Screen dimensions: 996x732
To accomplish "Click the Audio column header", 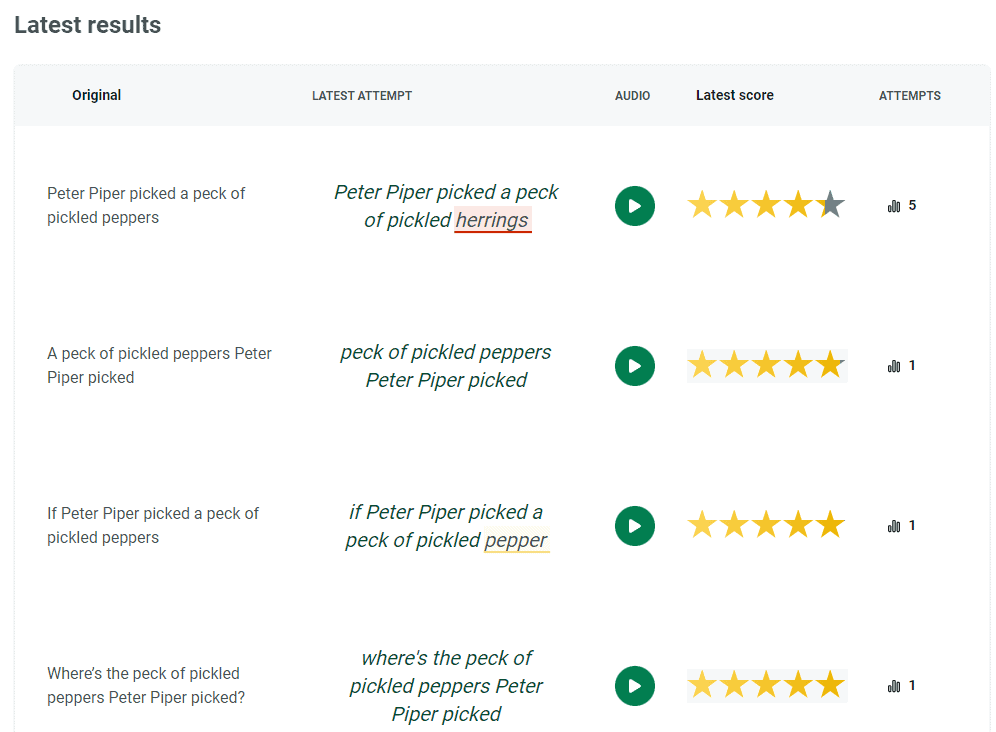I will (x=632, y=96).
